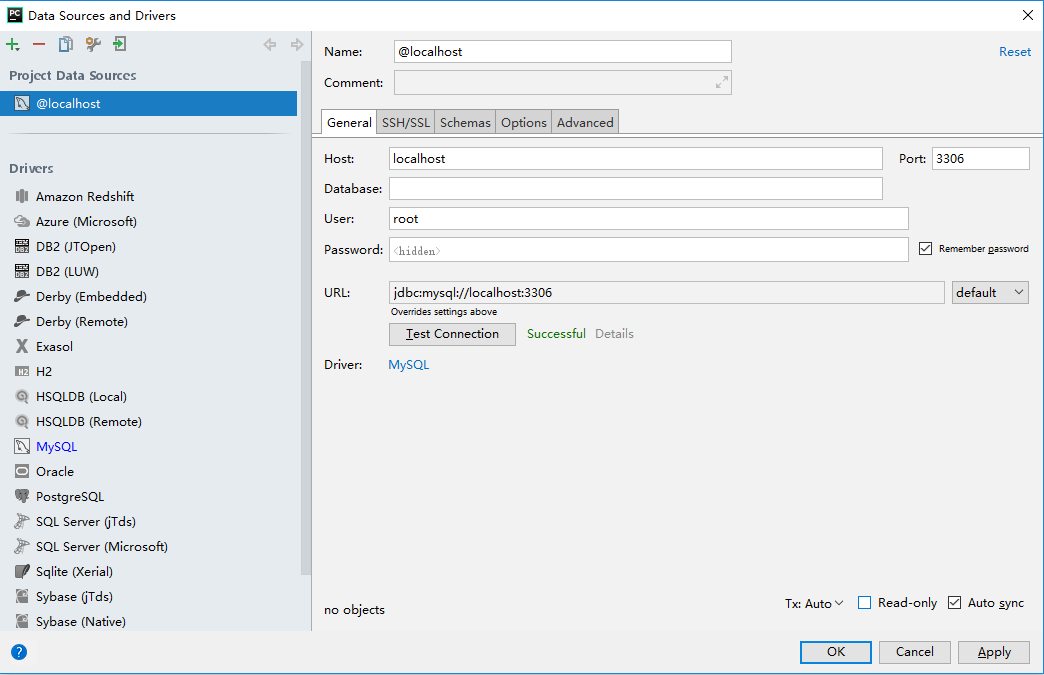Pick the Derby (Embedded) driver
This screenshot has width=1044, height=675.
coord(91,296)
